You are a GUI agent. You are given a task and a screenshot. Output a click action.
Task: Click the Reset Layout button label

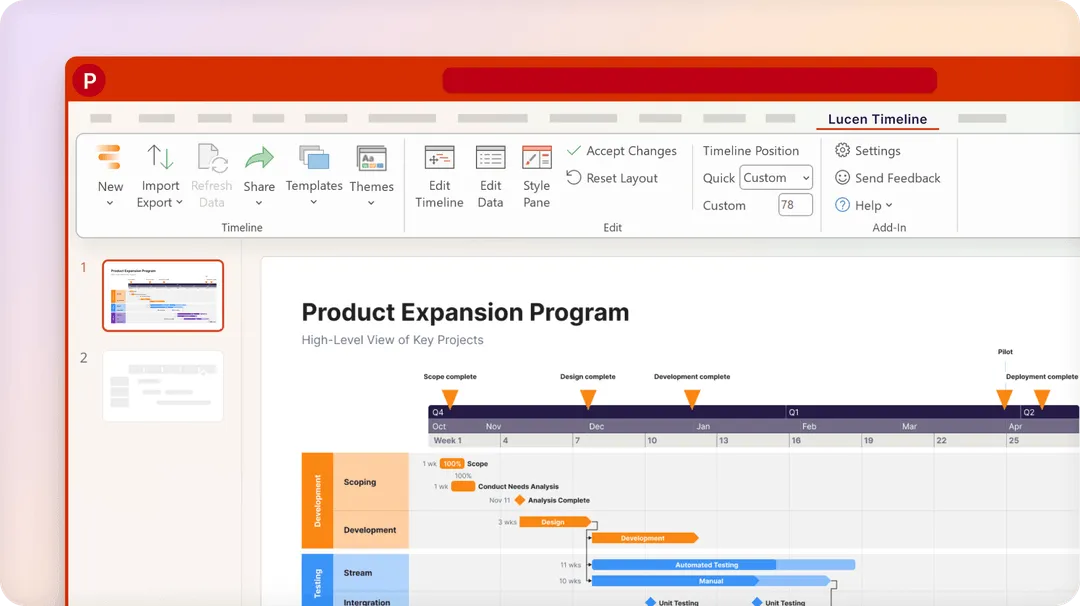(x=622, y=178)
